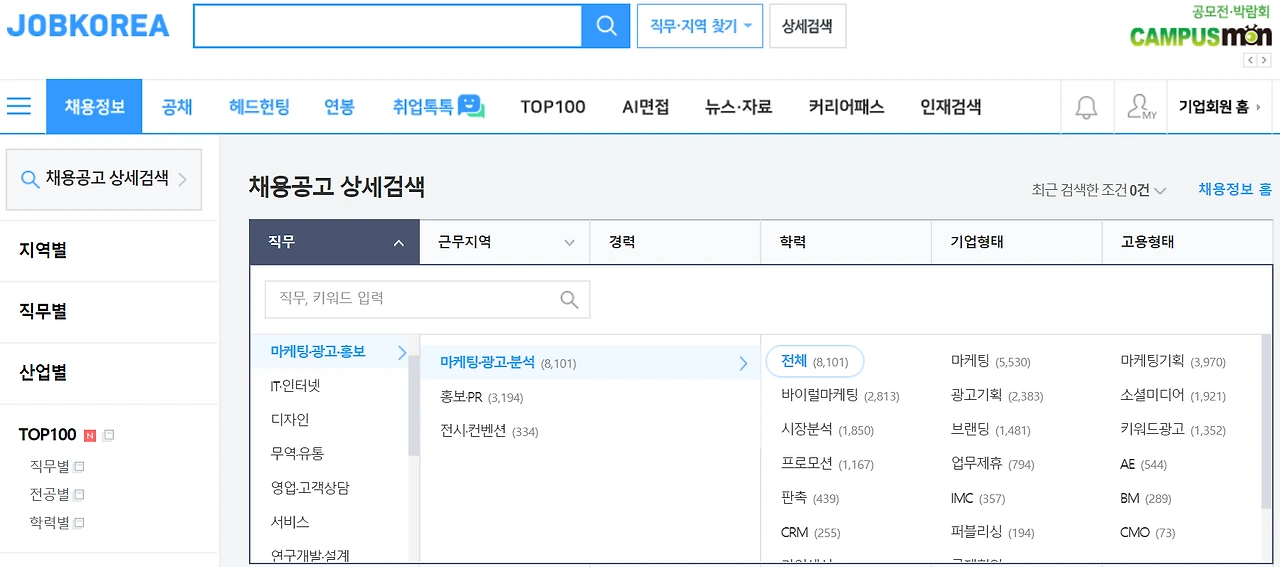The image size is (1280, 567).
Task: Click the CAMPUSMON banner logo
Action: [x=1200, y=36]
